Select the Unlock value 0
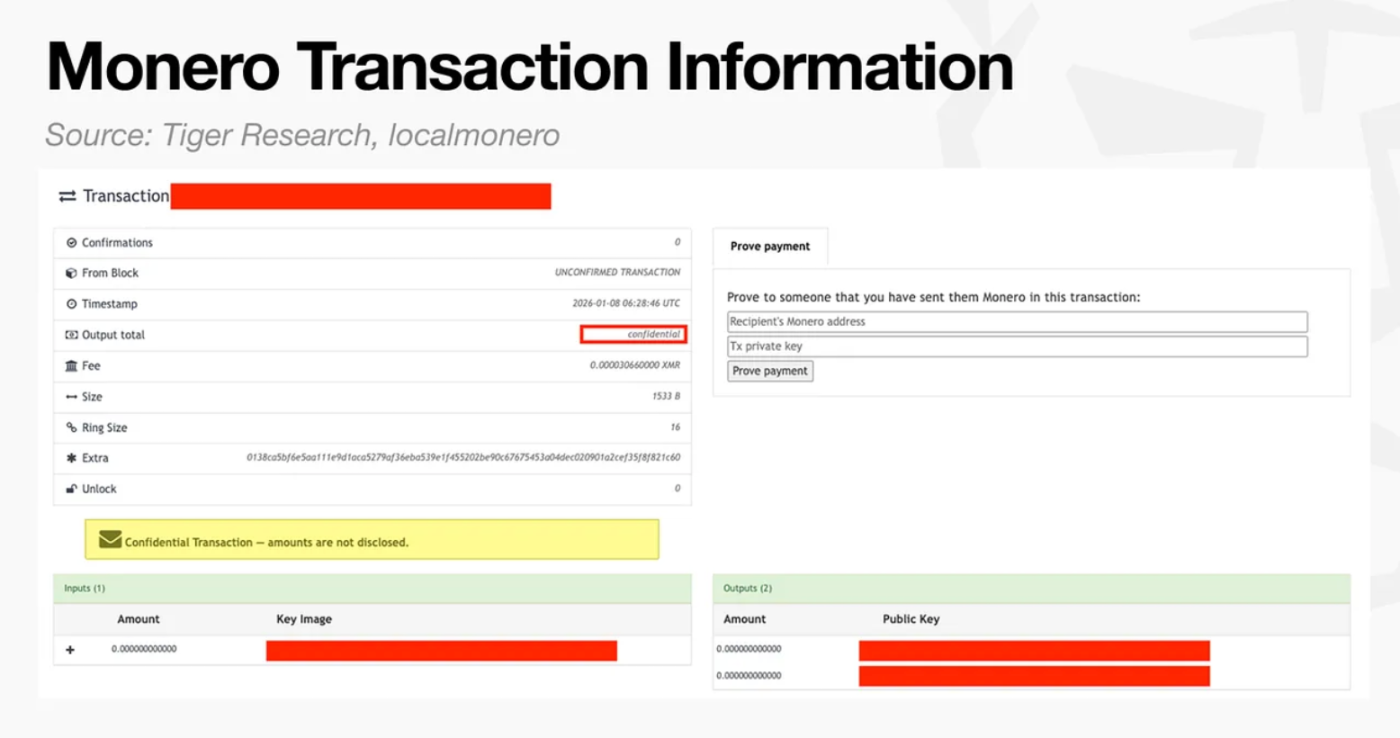Image resolution: width=1400 pixels, height=738 pixels. [677, 489]
